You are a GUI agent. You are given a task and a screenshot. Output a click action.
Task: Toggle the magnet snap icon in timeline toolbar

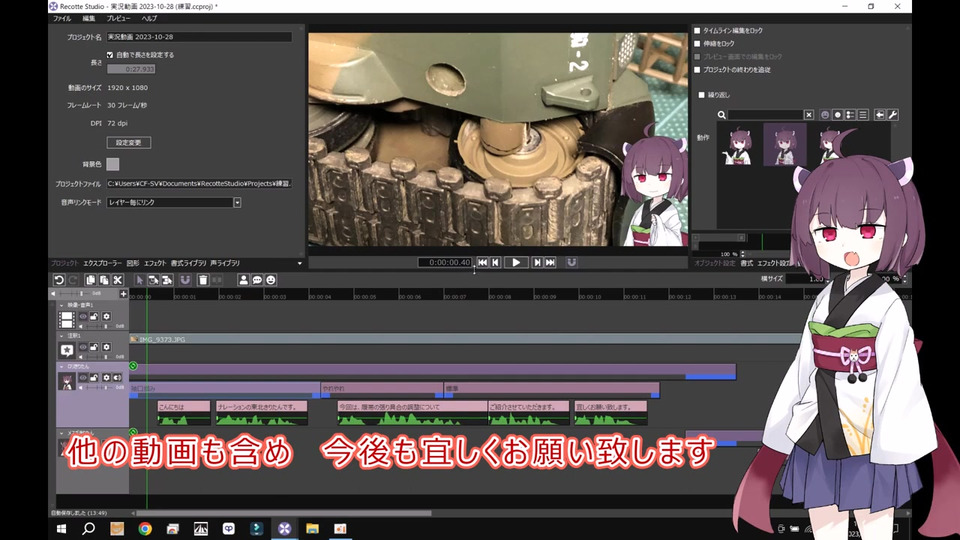[185, 280]
